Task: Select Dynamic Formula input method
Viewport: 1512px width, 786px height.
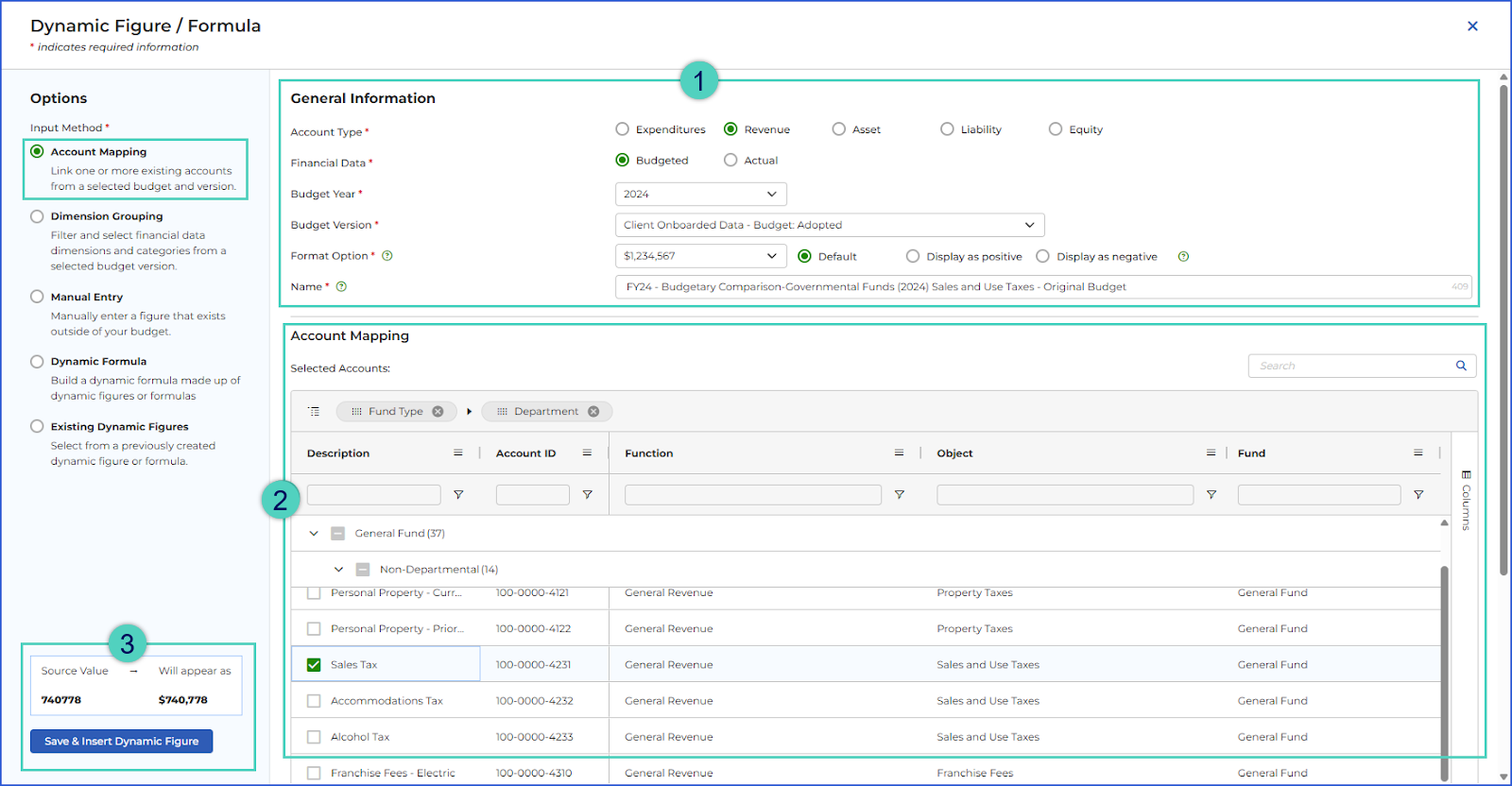Action: (x=37, y=362)
